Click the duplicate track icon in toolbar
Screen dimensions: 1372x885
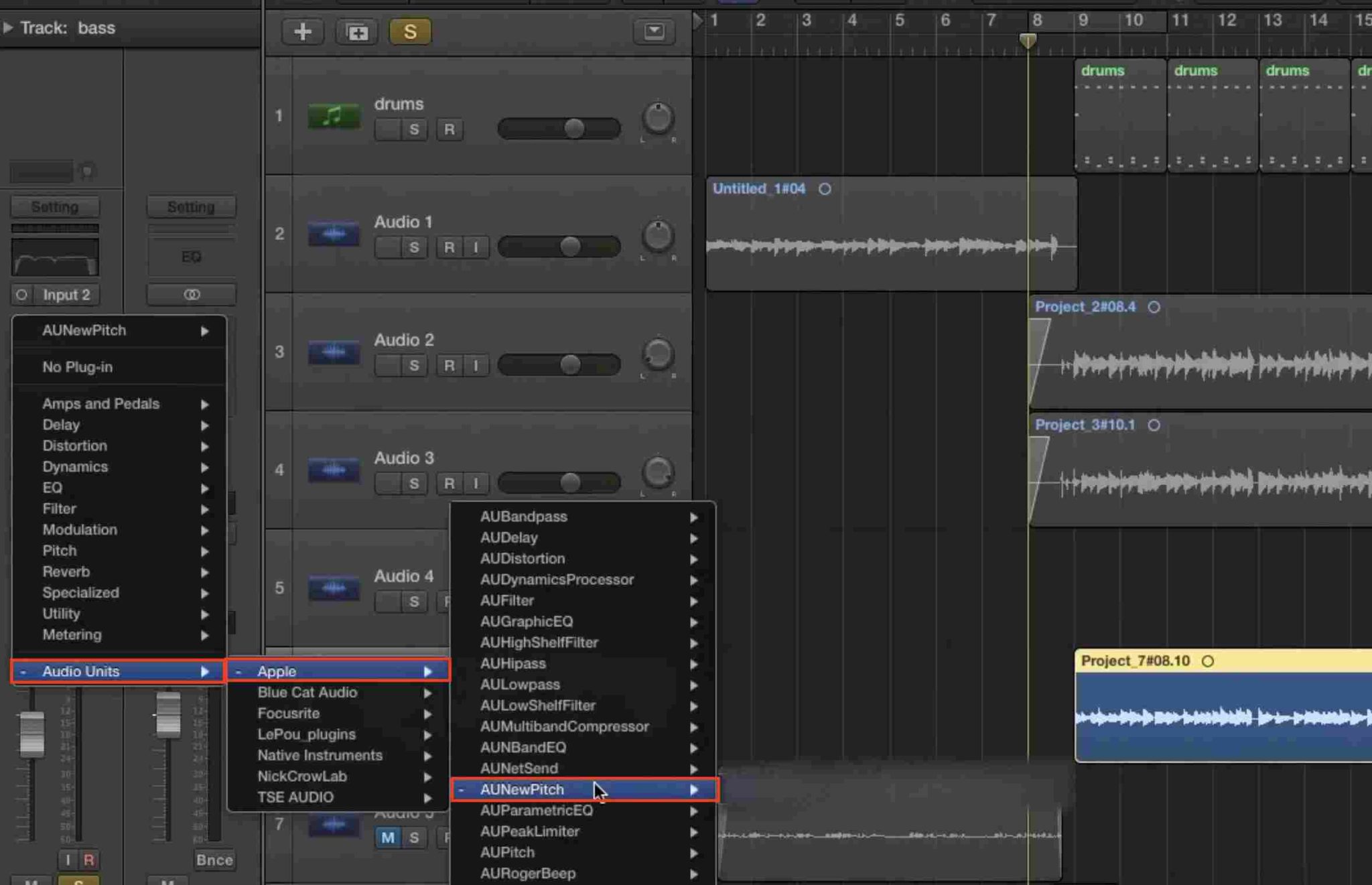point(356,31)
